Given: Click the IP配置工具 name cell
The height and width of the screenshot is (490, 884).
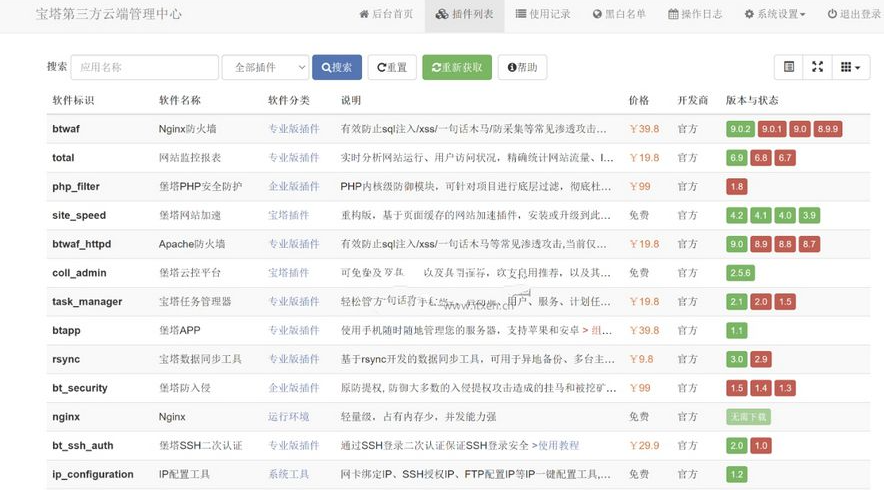Looking at the screenshot, I should click(184, 474).
